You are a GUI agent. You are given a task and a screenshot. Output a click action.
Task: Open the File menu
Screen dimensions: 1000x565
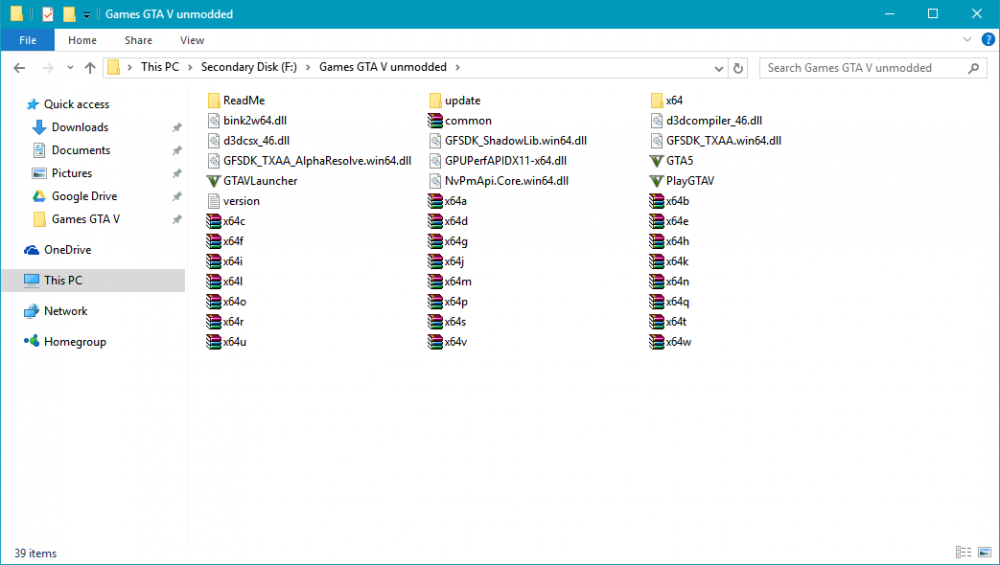coord(27,40)
